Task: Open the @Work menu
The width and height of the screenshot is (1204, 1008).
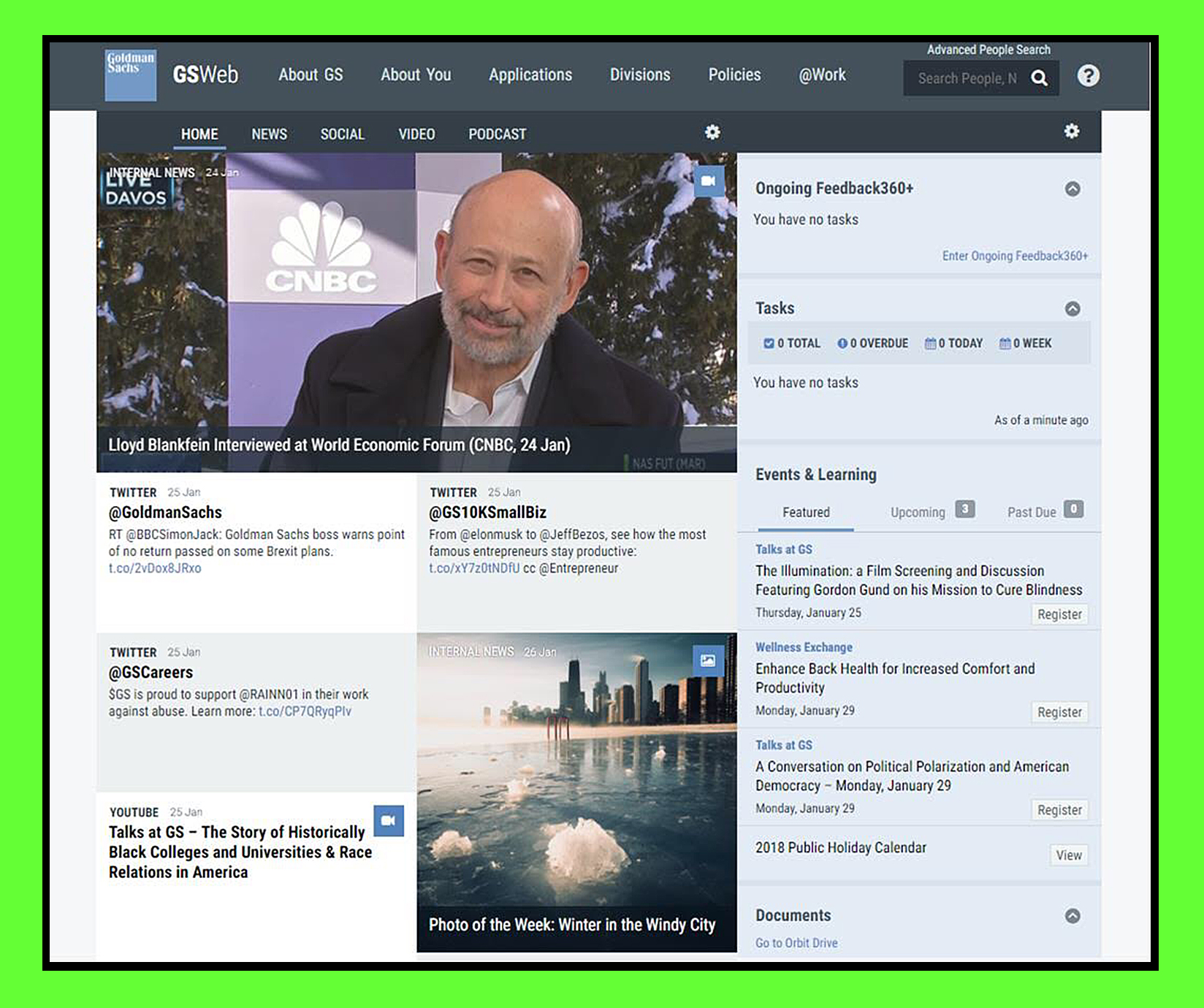Action: pos(822,75)
